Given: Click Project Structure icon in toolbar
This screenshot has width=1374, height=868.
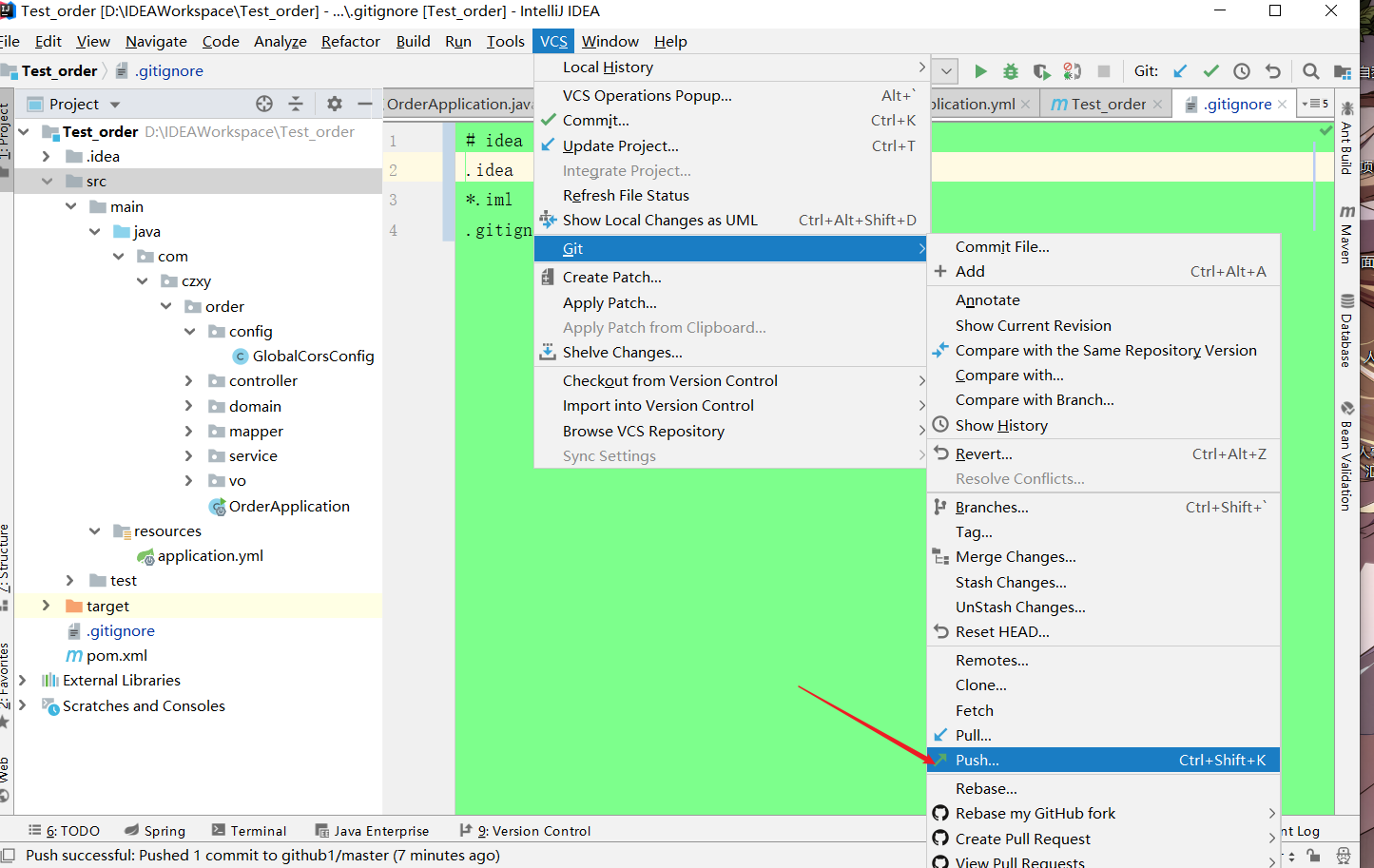Looking at the screenshot, I should coord(1343,71).
